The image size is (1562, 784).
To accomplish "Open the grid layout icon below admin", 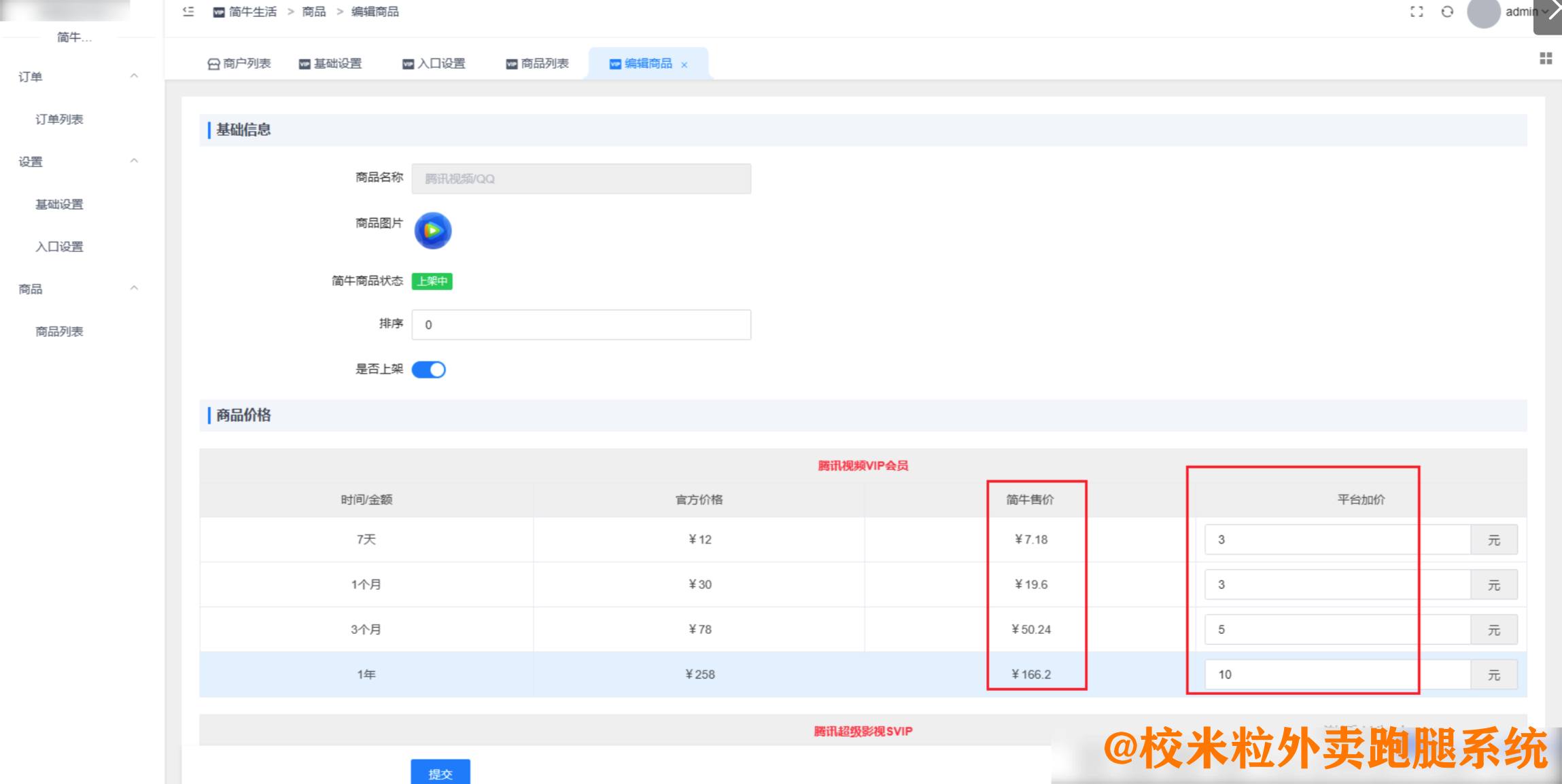I will pyautogui.click(x=1547, y=58).
